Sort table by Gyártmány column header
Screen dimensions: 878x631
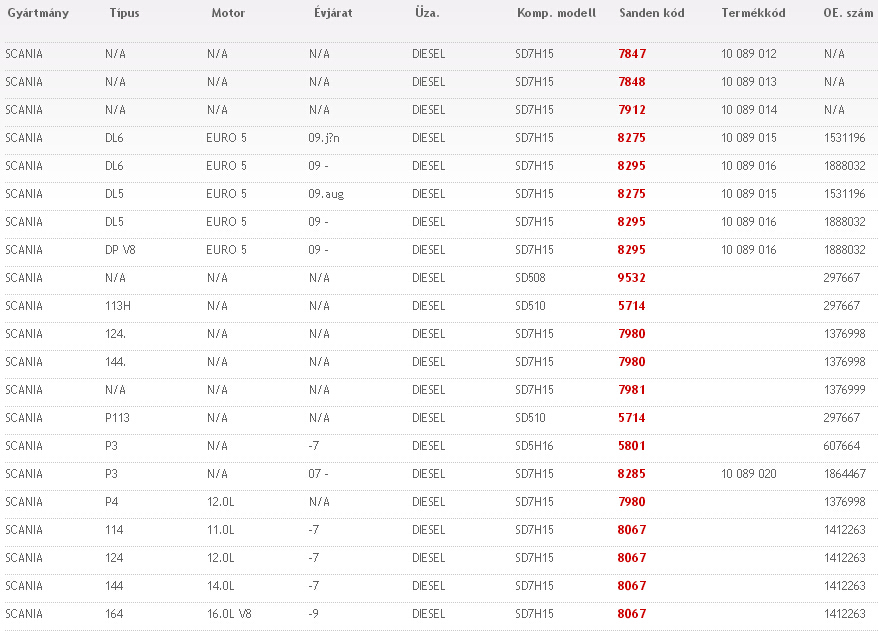38,14
